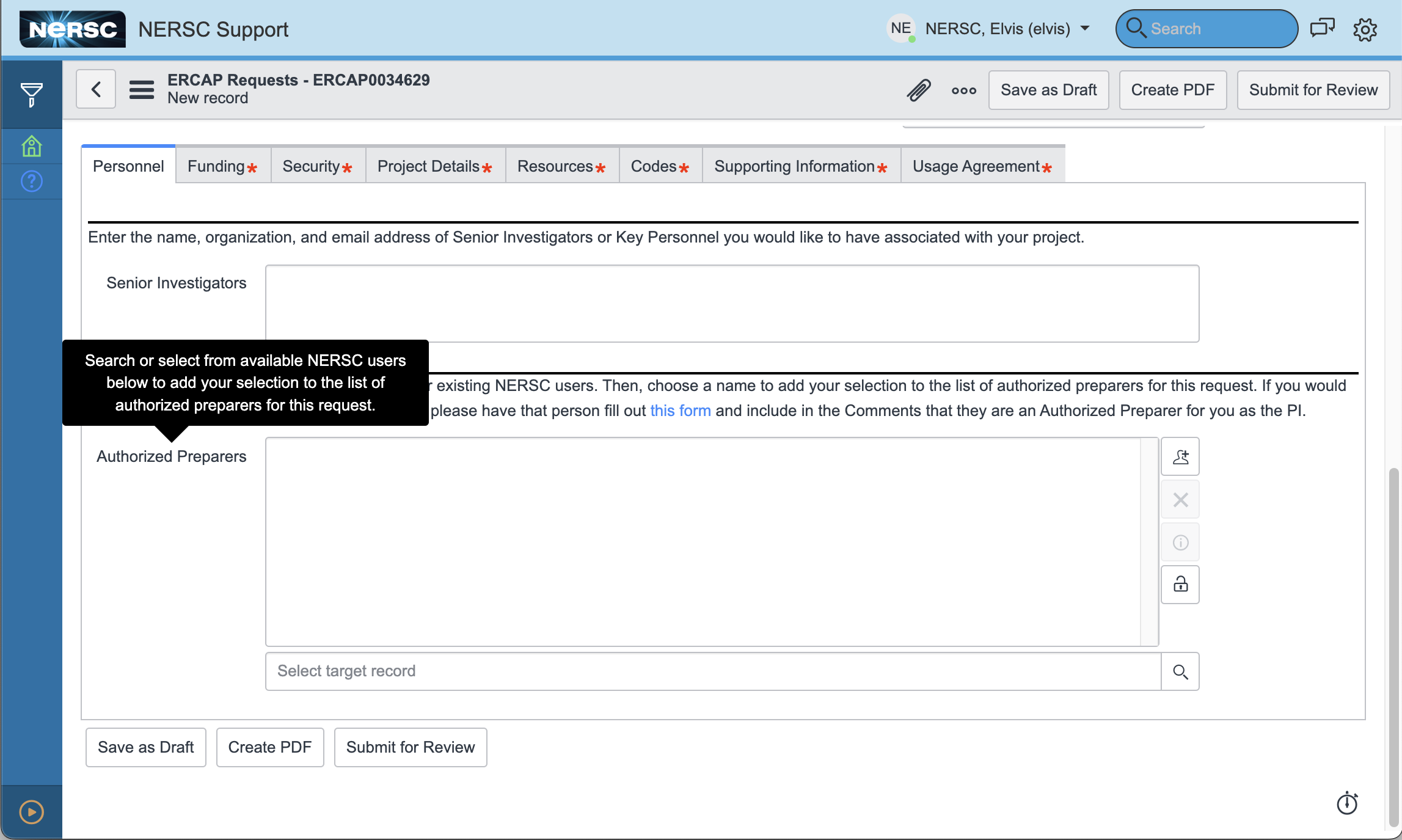Click the Select target record field
The image size is (1402, 840).
[712, 671]
